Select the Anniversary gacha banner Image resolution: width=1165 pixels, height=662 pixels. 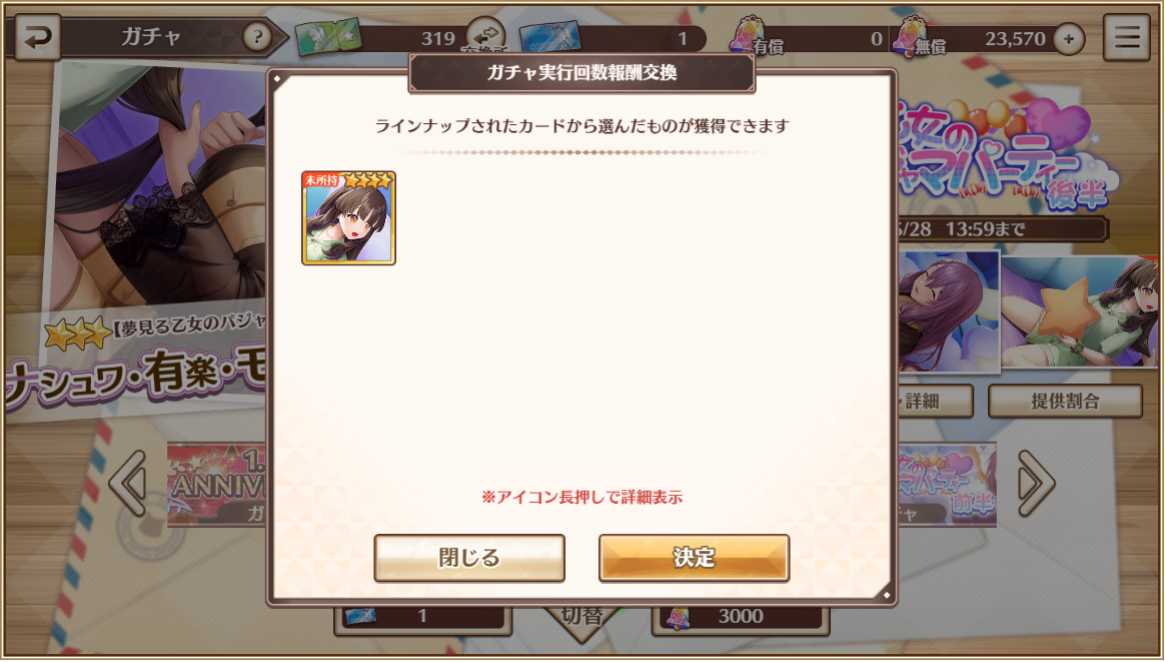click(x=216, y=484)
